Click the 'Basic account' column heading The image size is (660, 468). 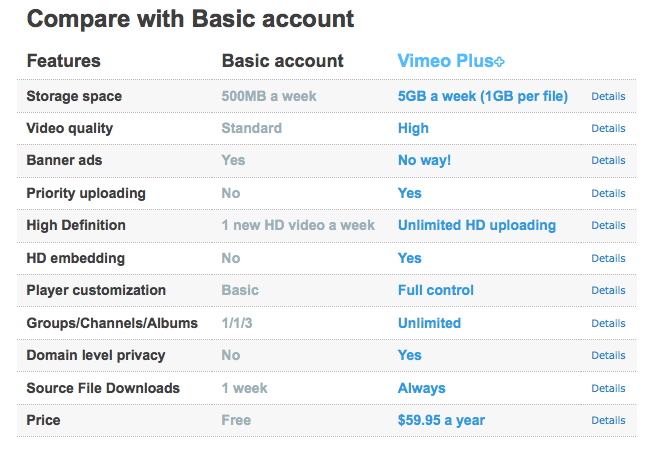[x=282, y=61]
